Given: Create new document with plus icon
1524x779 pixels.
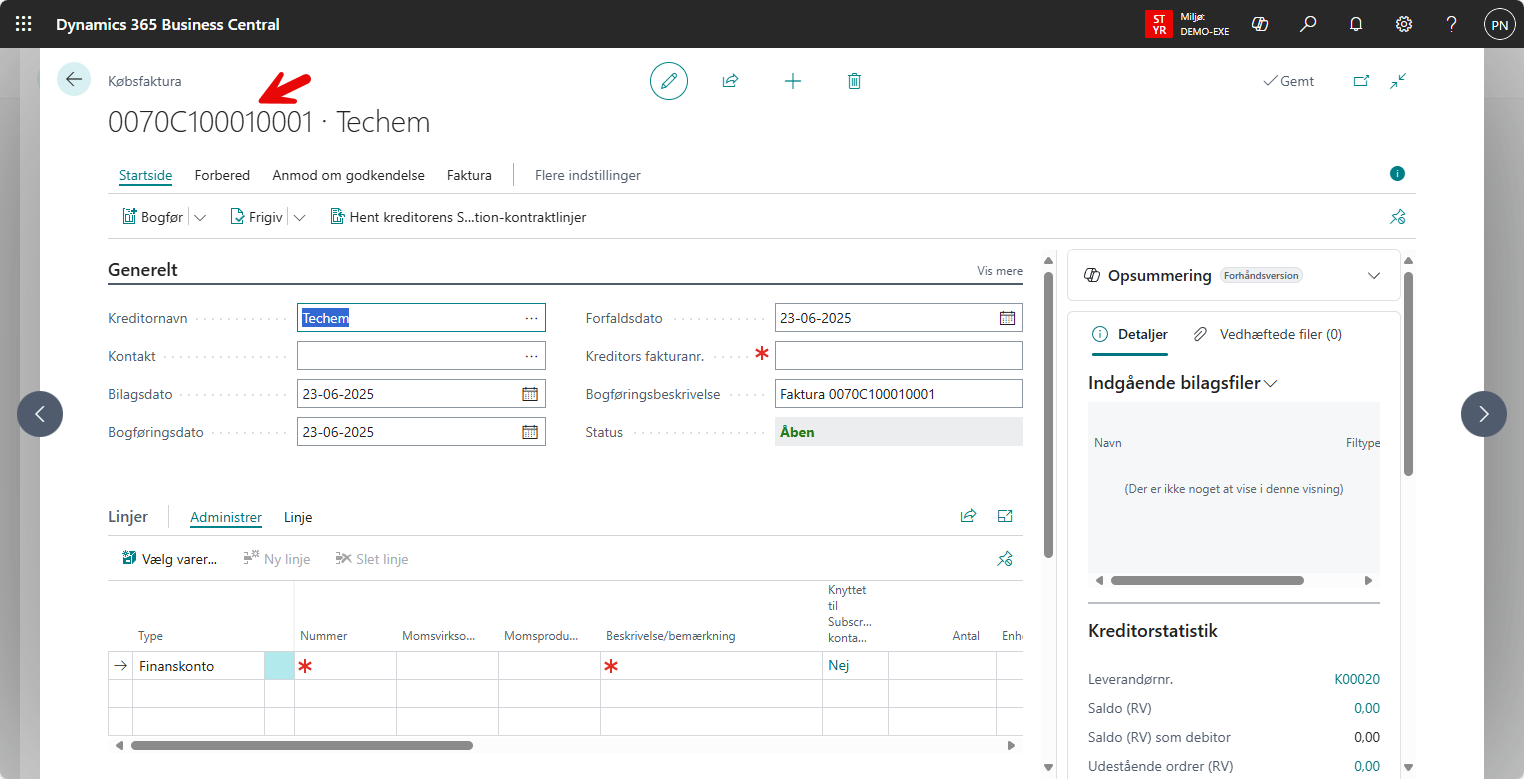Looking at the screenshot, I should [793, 81].
